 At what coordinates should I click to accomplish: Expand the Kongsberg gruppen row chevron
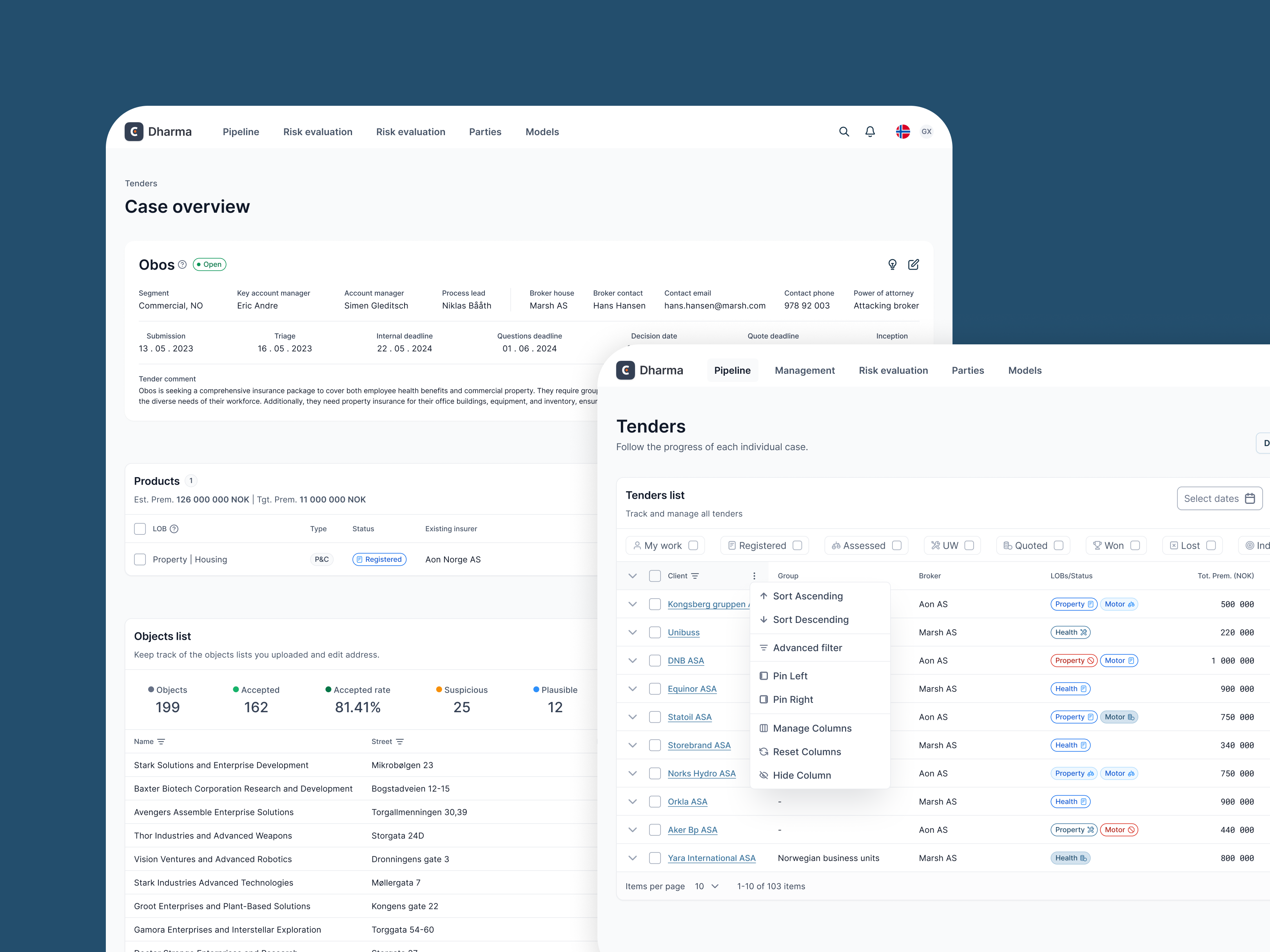632,604
